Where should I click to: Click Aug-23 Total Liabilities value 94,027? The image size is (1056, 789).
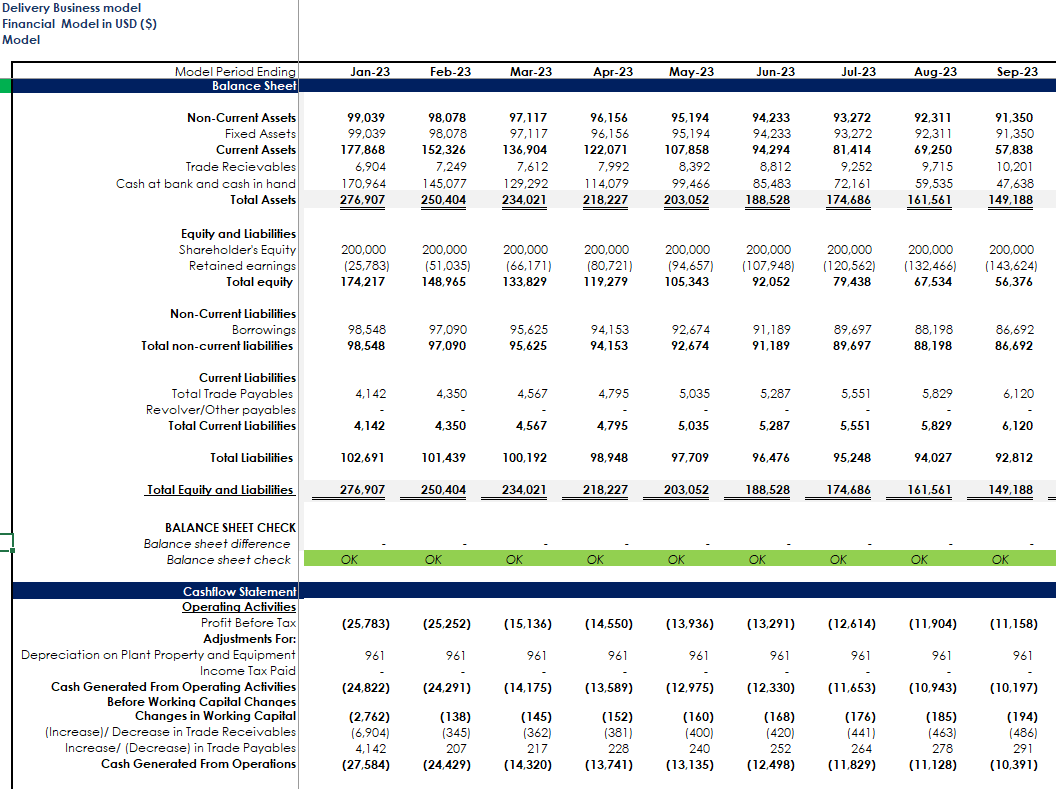(932, 458)
